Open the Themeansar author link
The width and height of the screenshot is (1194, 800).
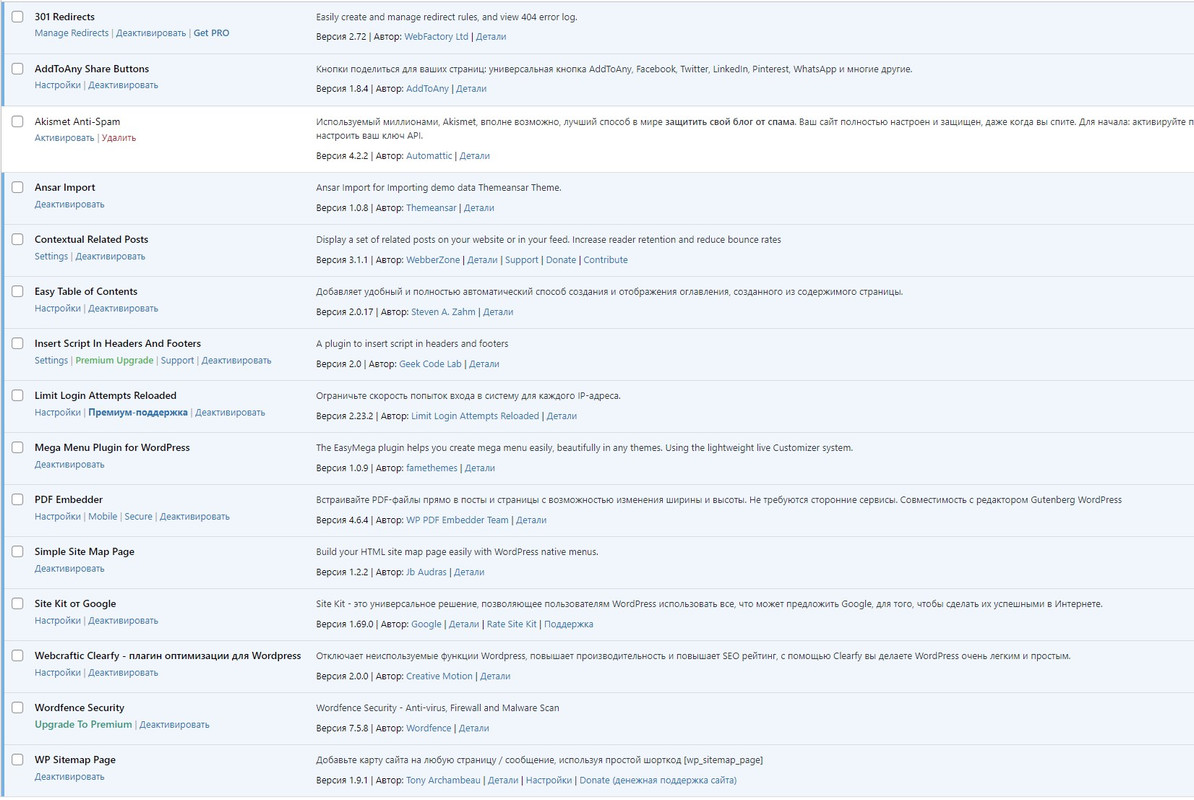pyautogui.click(x=431, y=208)
